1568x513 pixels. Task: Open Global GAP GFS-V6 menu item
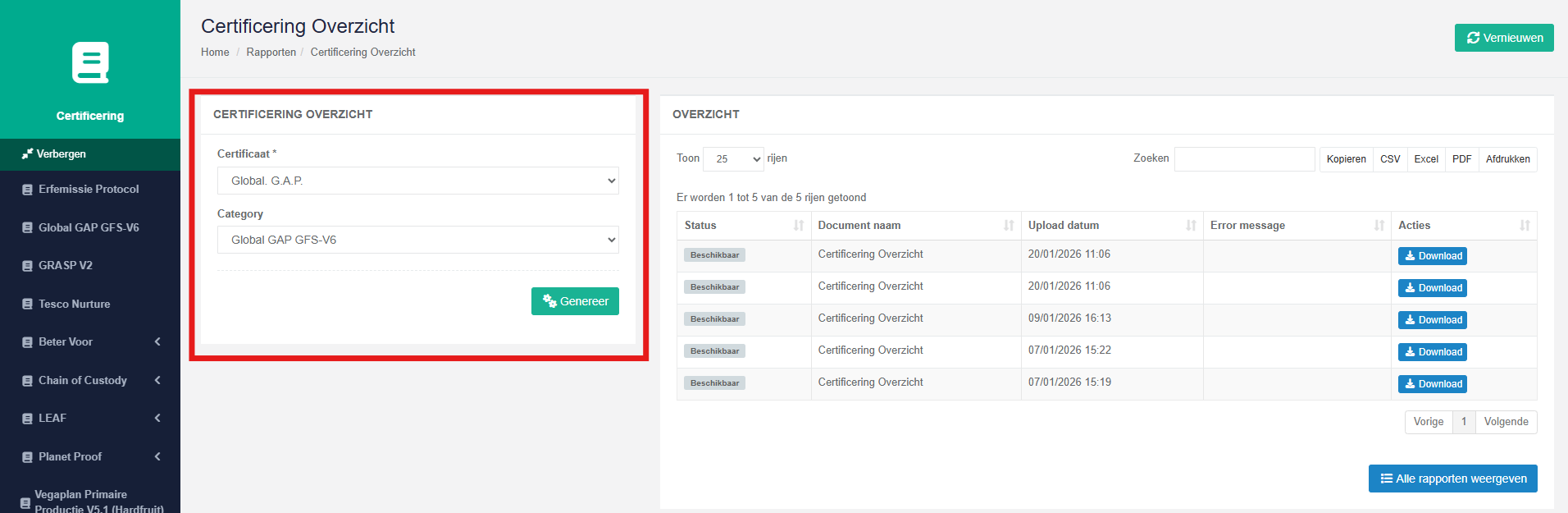[90, 227]
